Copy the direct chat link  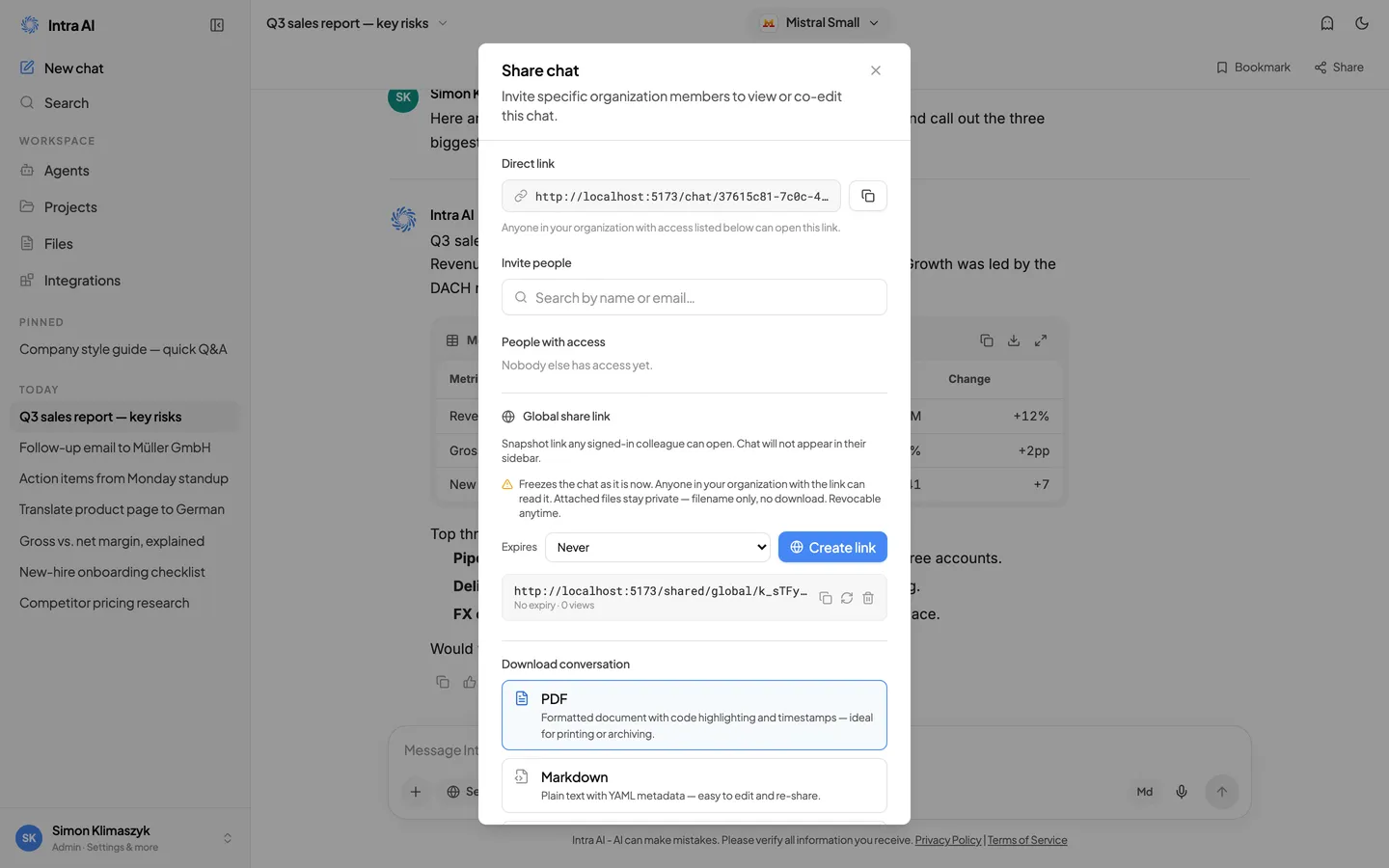(x=867, y=196)
